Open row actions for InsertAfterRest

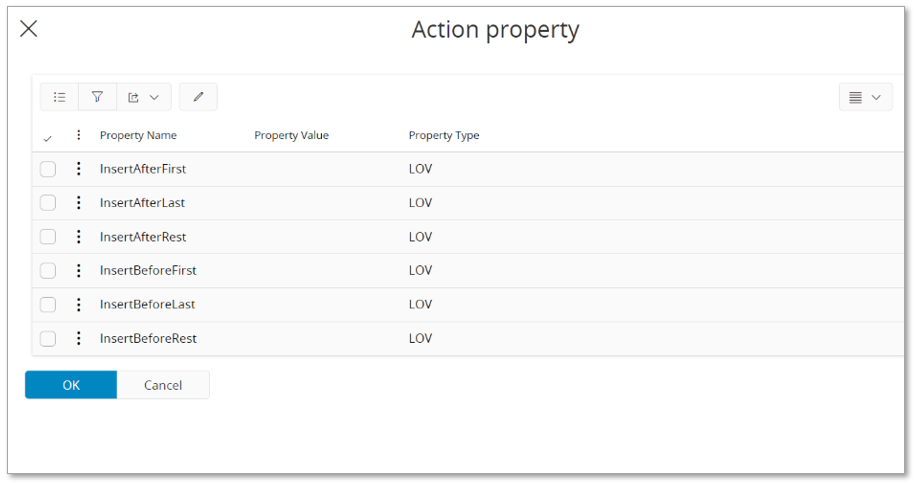tap(79, 237)
